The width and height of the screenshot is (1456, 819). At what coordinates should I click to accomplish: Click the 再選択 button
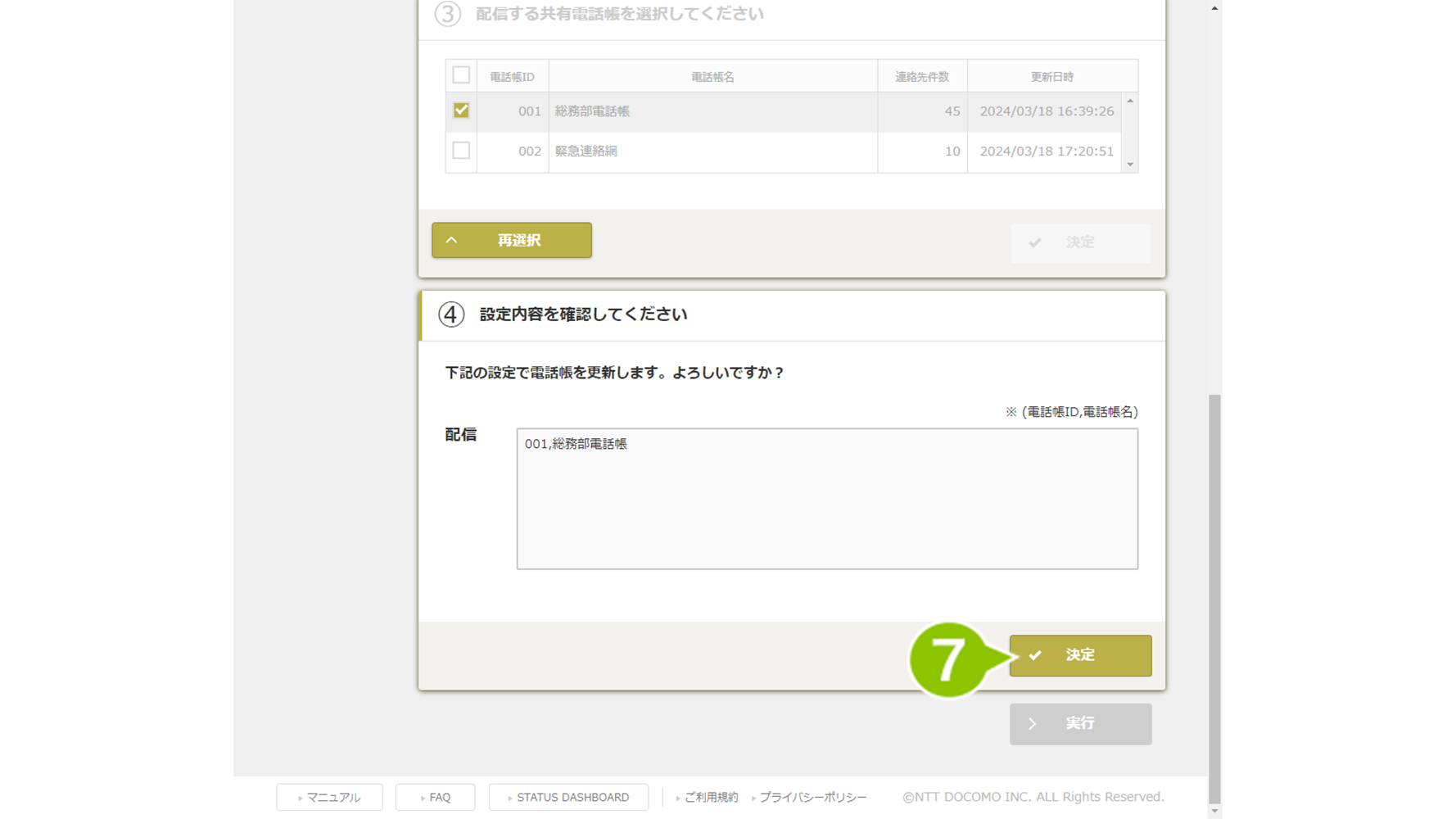click(511, 240)
